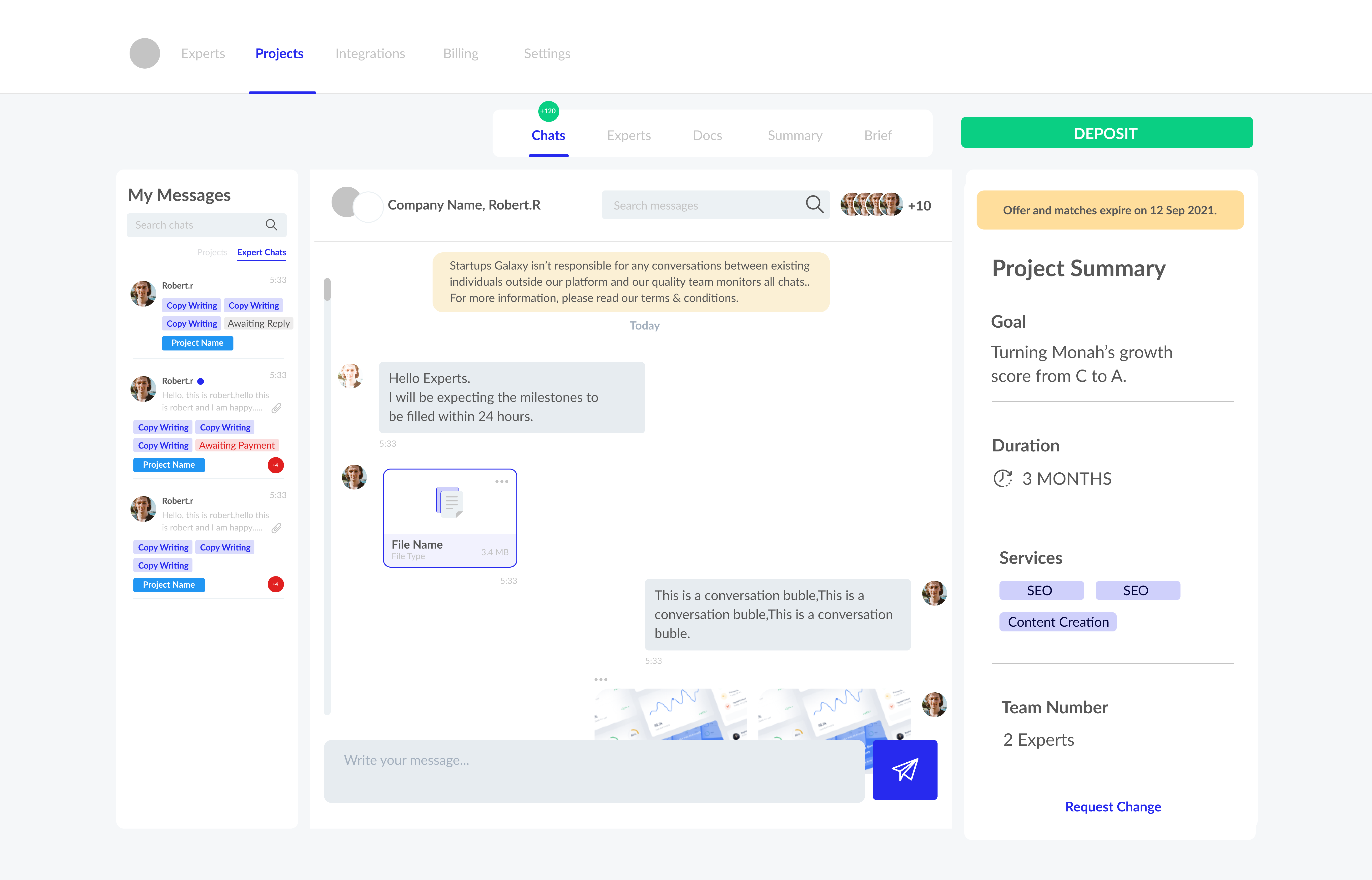Open the three-dot menu on the File Name card
This screenshot has height=880, width=1372.
tap(502, 482)
